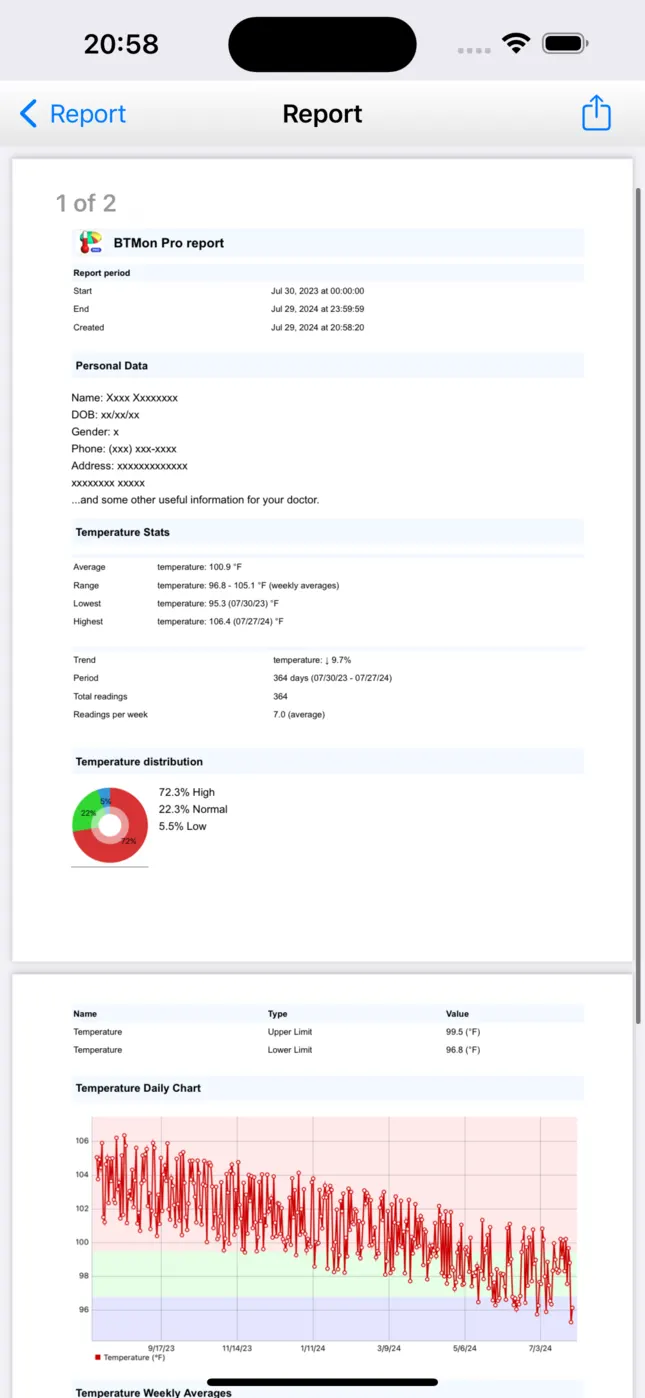This screenshot has height=1398, width=645.
Task: Tap the "22.3% Normal" legend entry
Action: (x=193, y=809)
